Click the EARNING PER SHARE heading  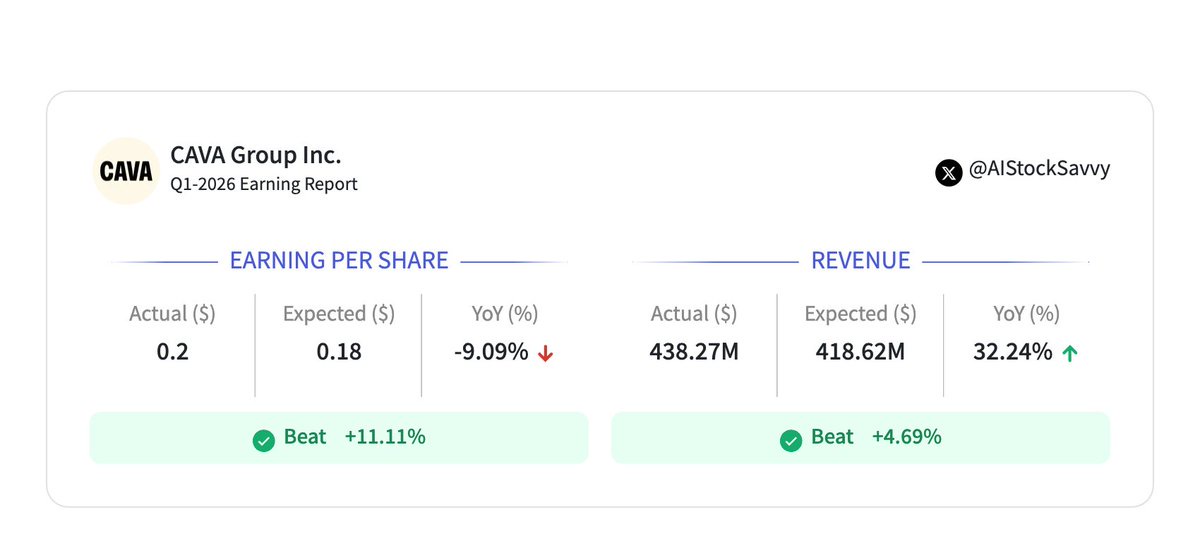pos(339,261)
